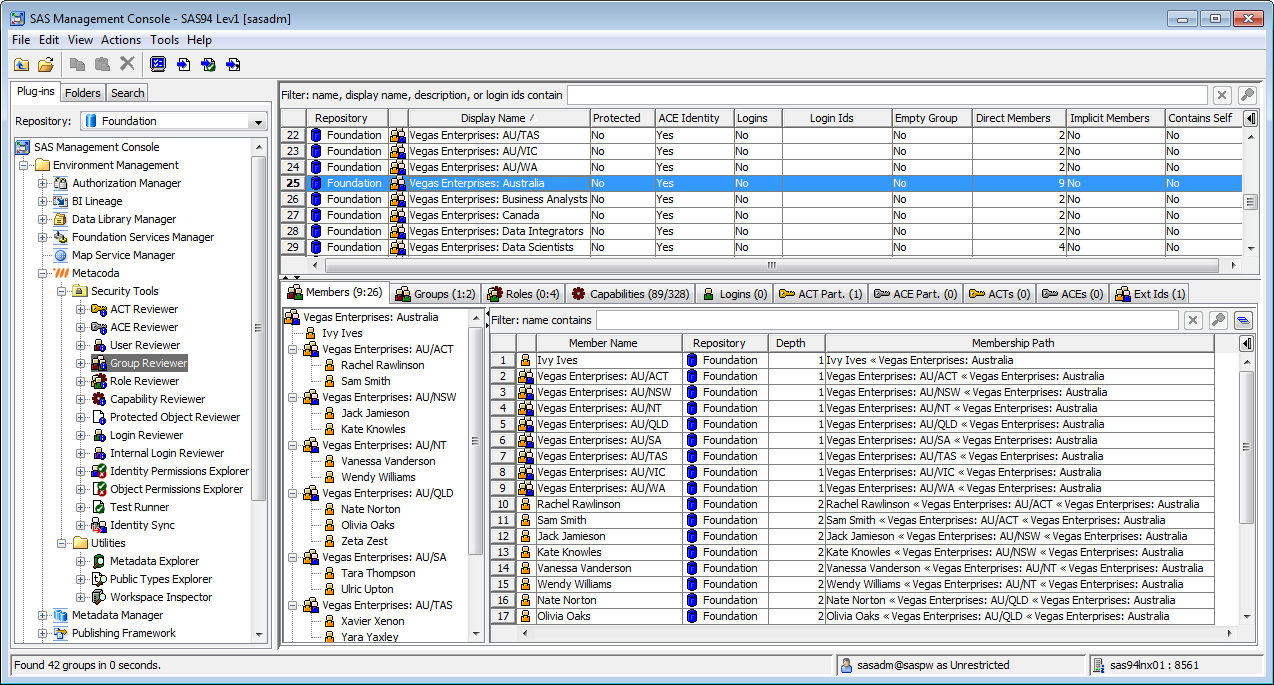Clear the top filter with the X button

(x=1221, y=95)
